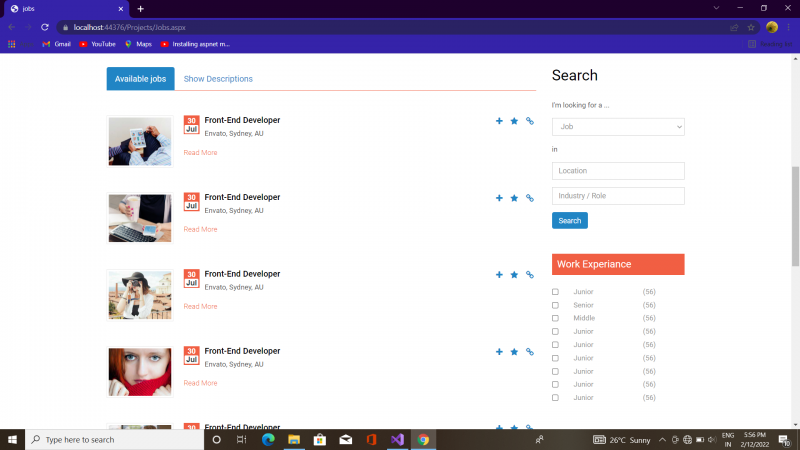Check the third Junior checkbox
Screen dimensions: 800x450
[555, 345]
